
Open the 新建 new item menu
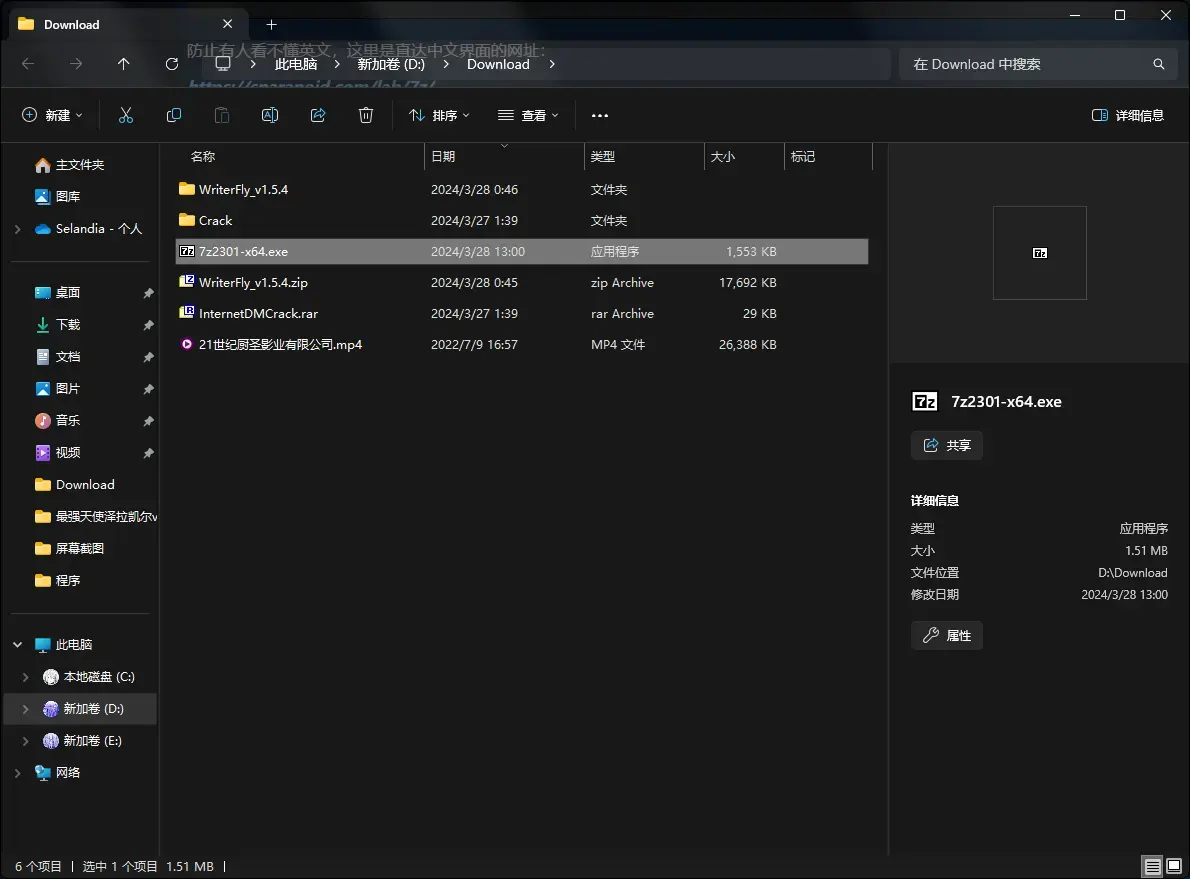coord(52,115)
